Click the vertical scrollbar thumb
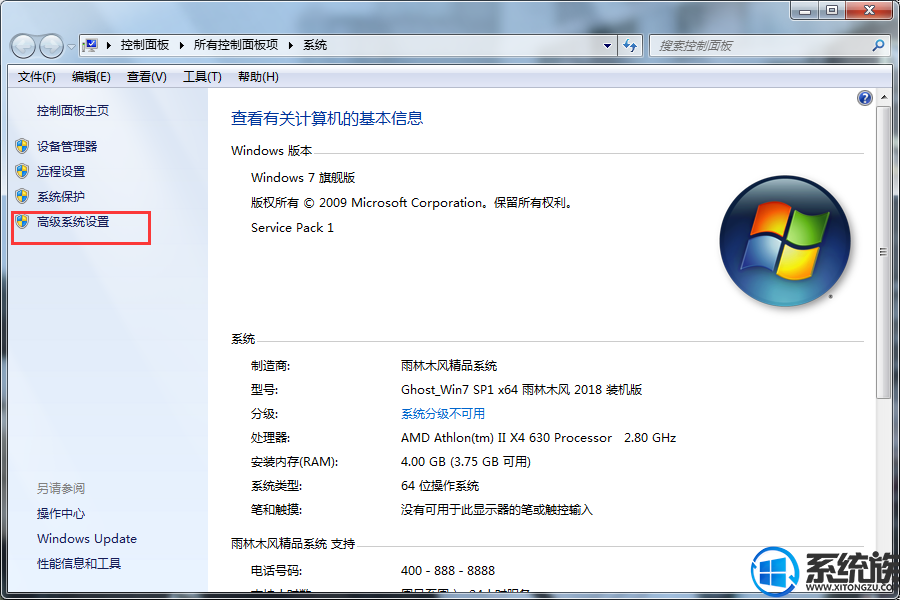Viewport: 900px width, 600px height. (x=882, y=252)
